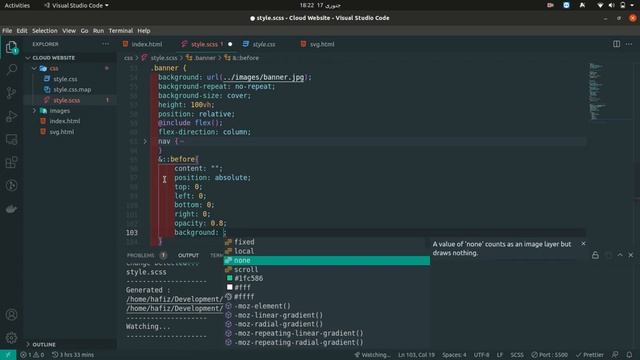Open the File menu

point(7,31)
